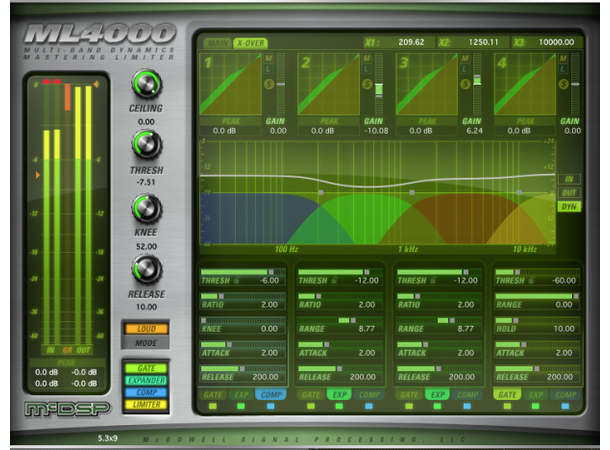
Task: Adjust band 1 THRESH slider
Action: 243,272
